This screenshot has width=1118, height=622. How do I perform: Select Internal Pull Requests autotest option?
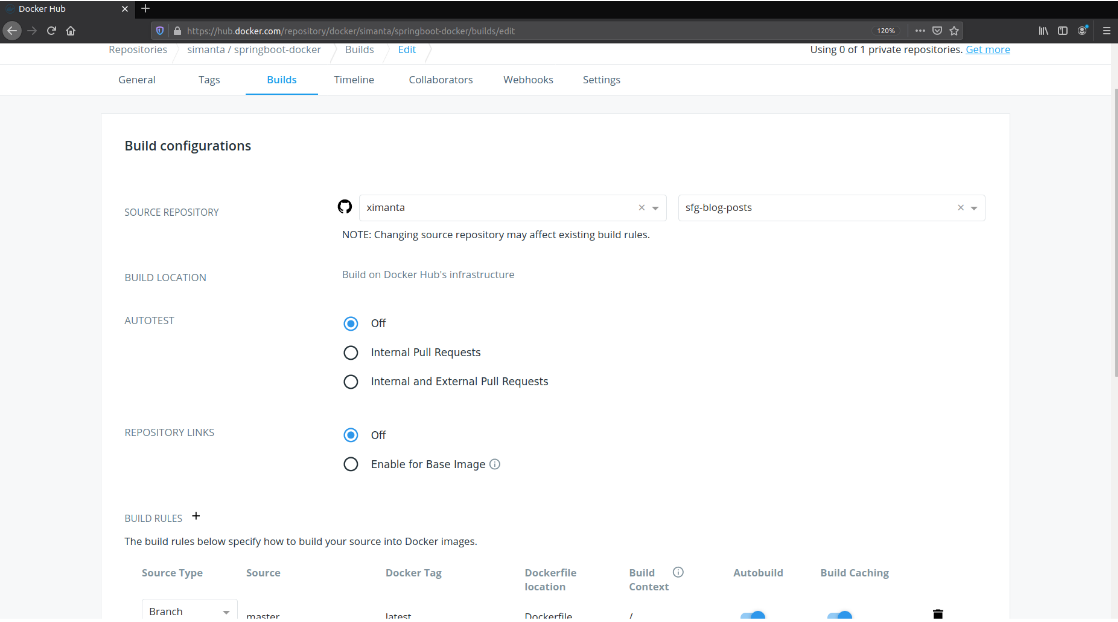pyautogui.click(x=351, y=353)
